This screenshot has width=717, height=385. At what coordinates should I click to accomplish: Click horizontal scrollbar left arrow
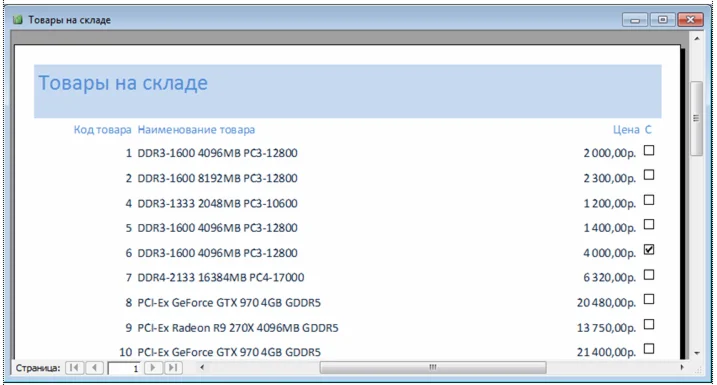[x=202, y=367]
